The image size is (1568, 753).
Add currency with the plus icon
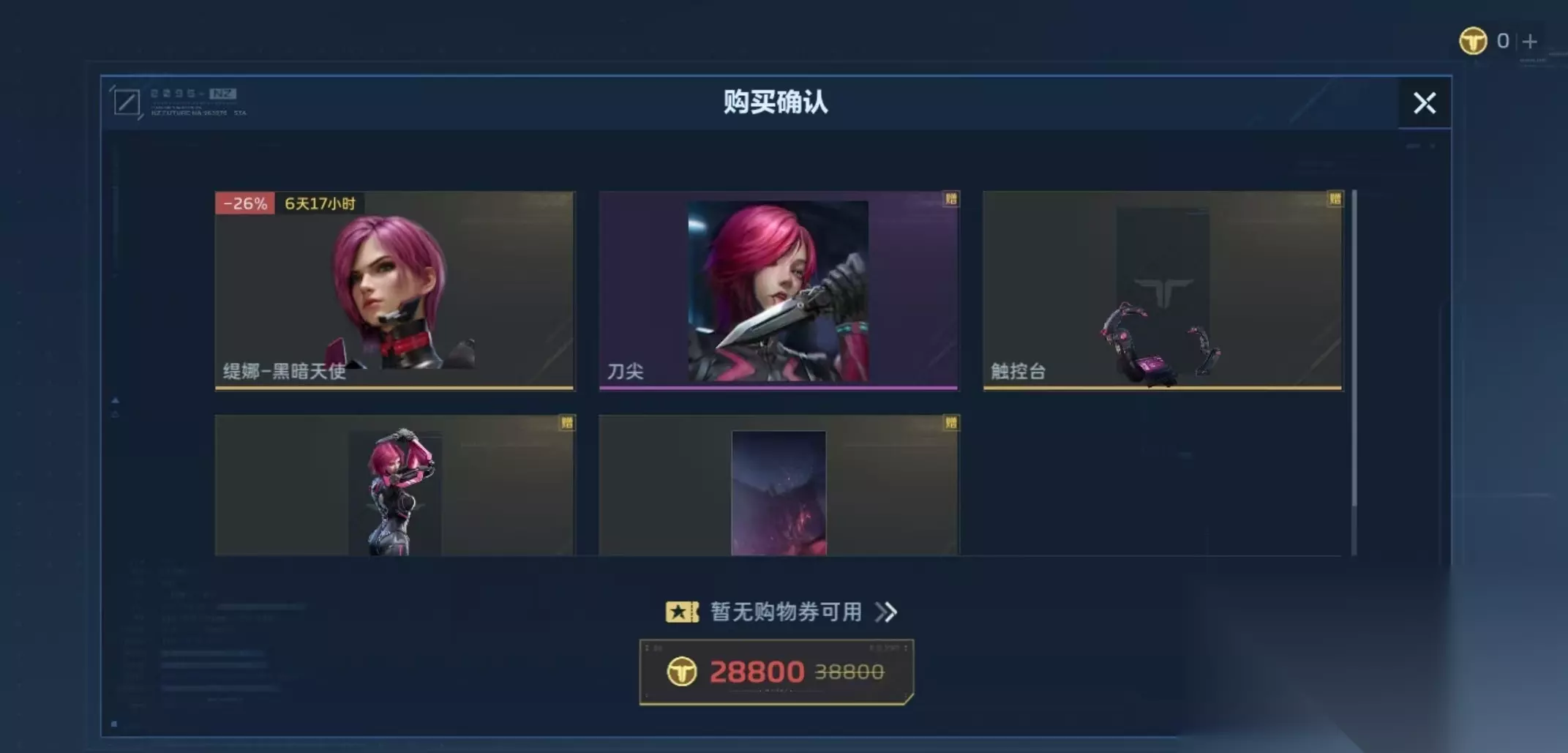point(1529,42)
